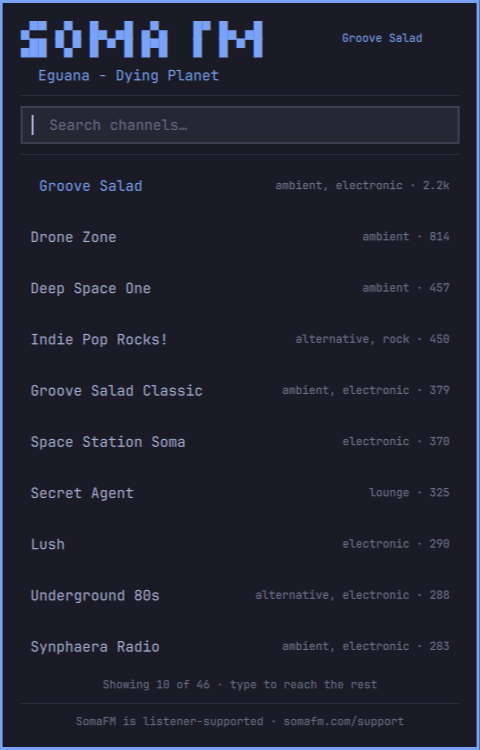
Task: Click the Eguana - Dying Planet track title
Action: 129,76
